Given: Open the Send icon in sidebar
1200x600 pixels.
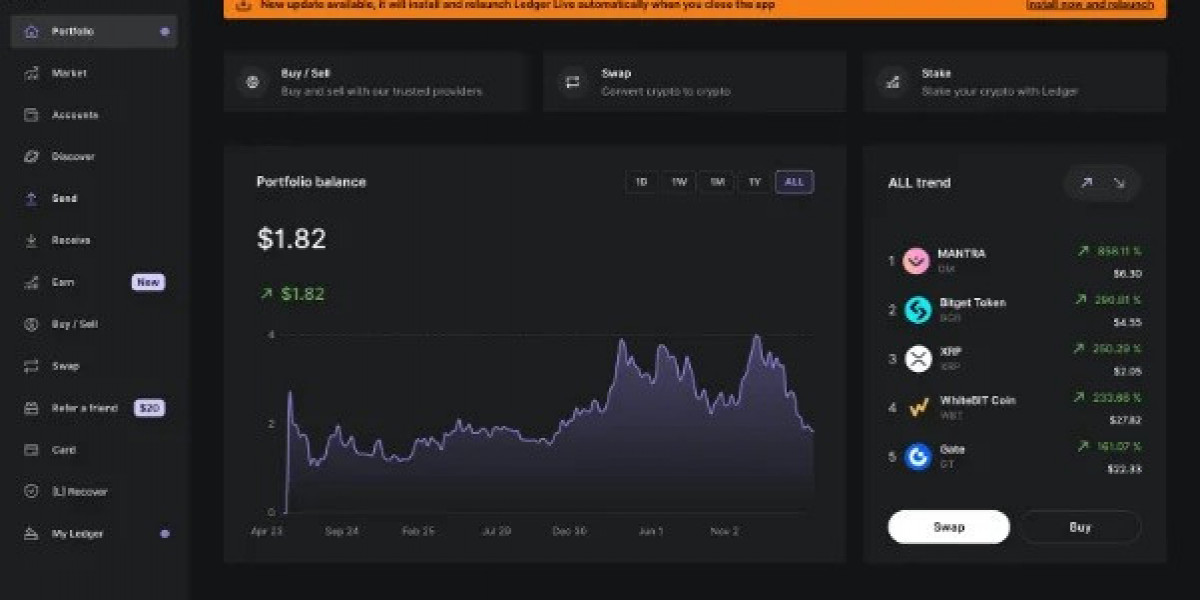Looking at the screenshot, I should tap(31, 198).
